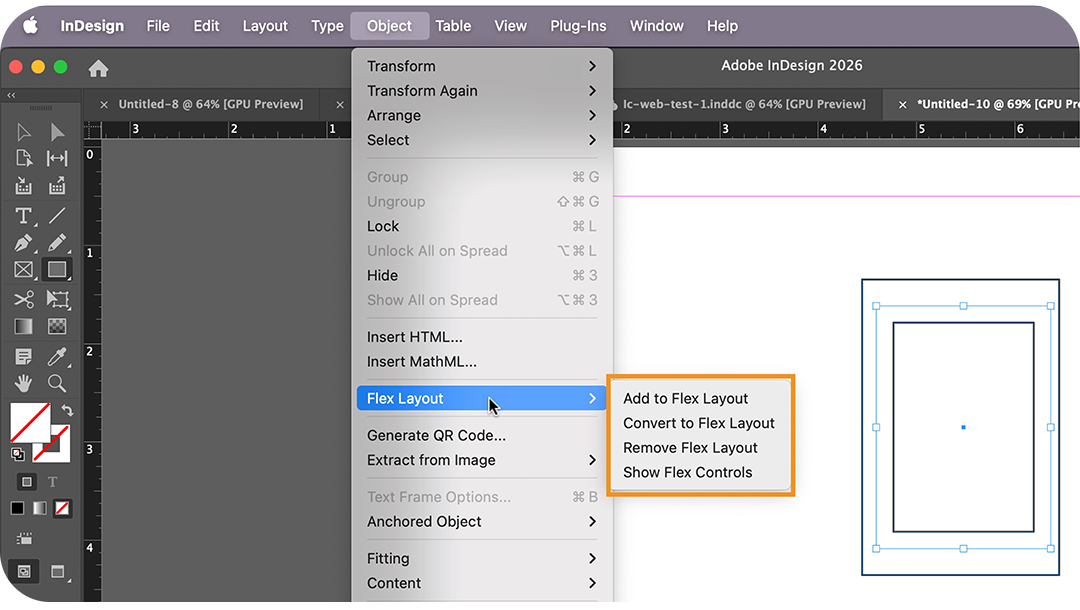The width and height of the screenshot is (1080, 610).
Task: Click the Pen tool
Action: pyautogui.click(x=22, y=243)
